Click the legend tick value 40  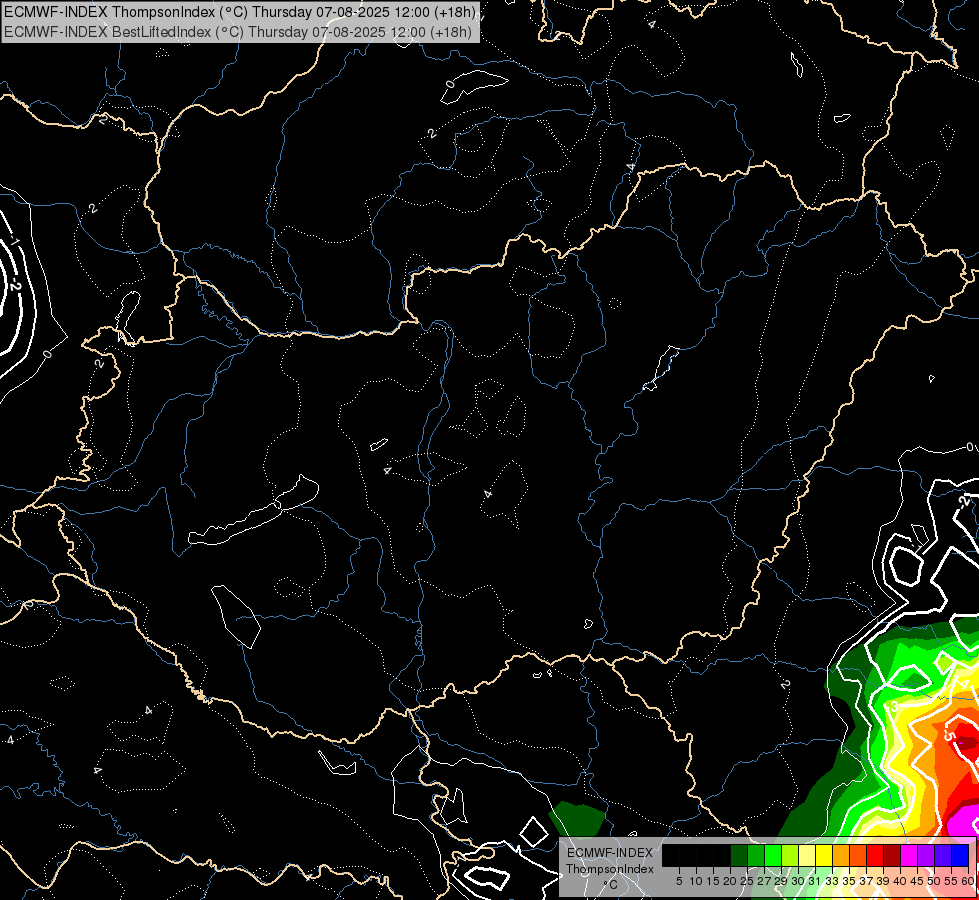click(x=900, y=881)
